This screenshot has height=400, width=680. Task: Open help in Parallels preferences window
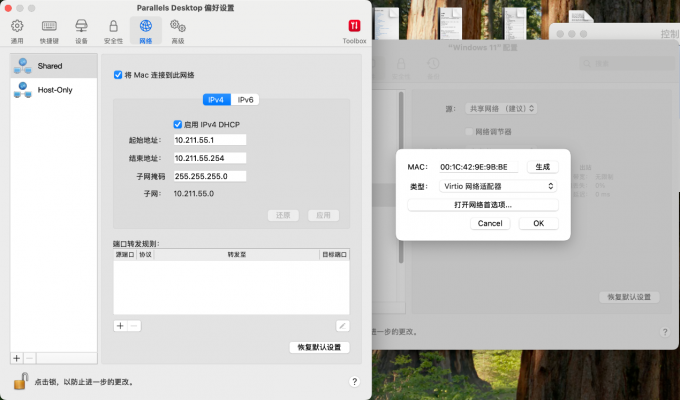coord(354,381)
